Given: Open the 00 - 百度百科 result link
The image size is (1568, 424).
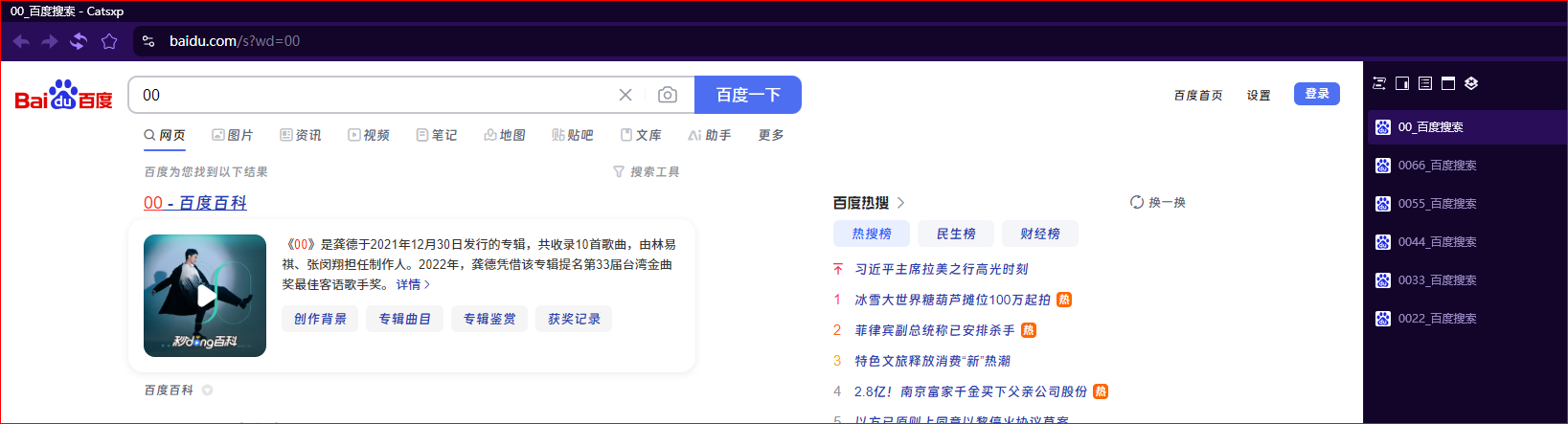Looking at the screenshot, I should 195,203.
